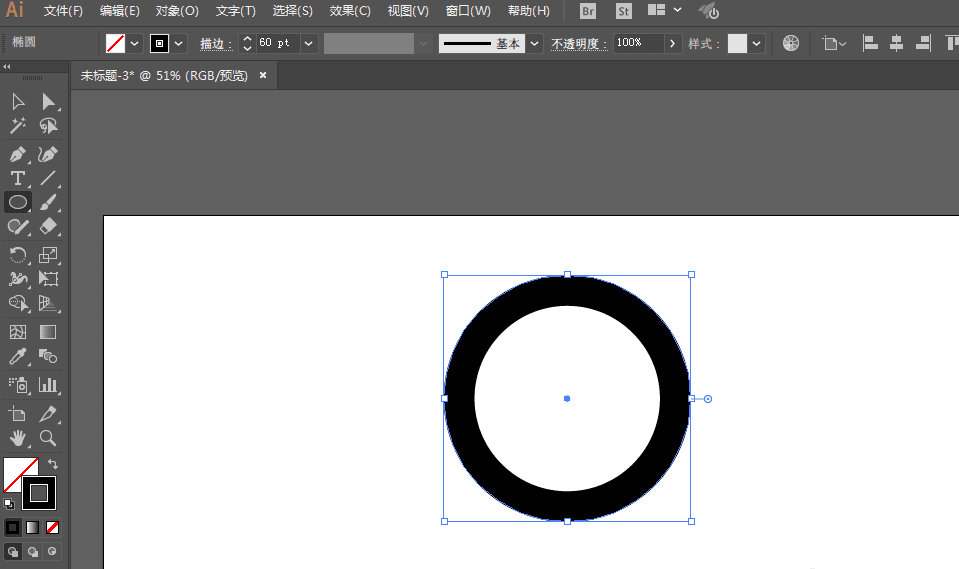Open the 效果(C) menu
Screen dimensions: 959x569
click(350, 11)
